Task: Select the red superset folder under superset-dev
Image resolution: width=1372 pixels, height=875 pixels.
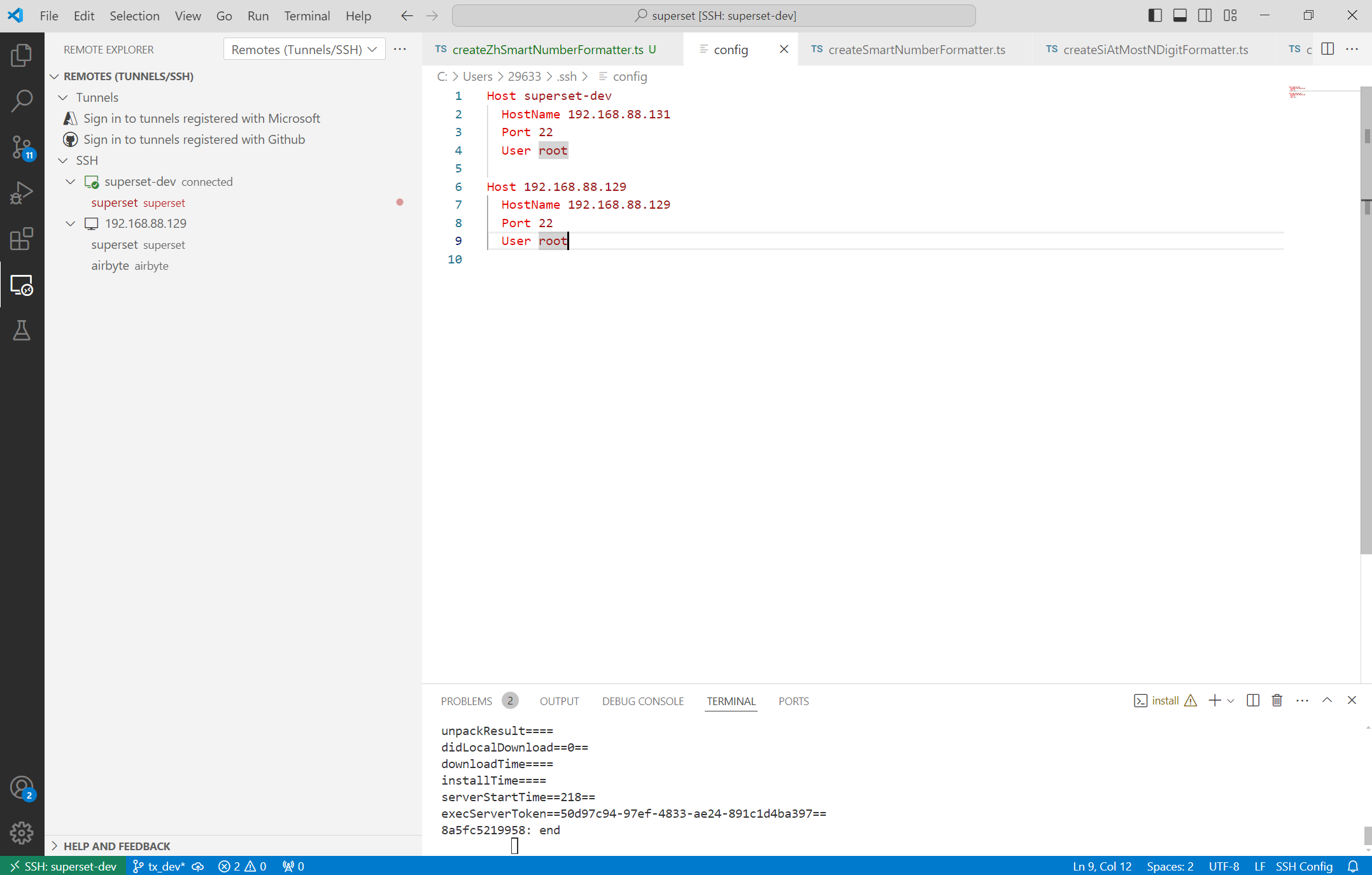Action: coord(138,202)
